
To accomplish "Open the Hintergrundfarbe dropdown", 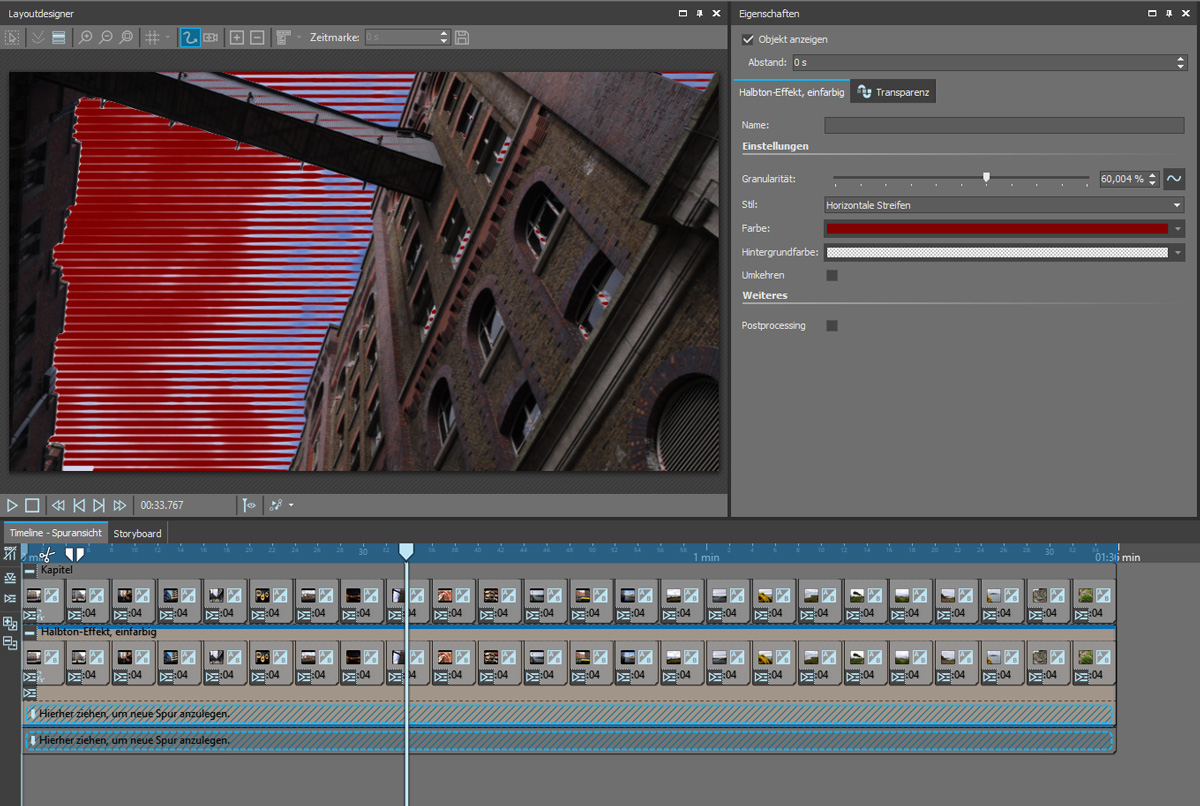I will click(x=1178, y=253).
